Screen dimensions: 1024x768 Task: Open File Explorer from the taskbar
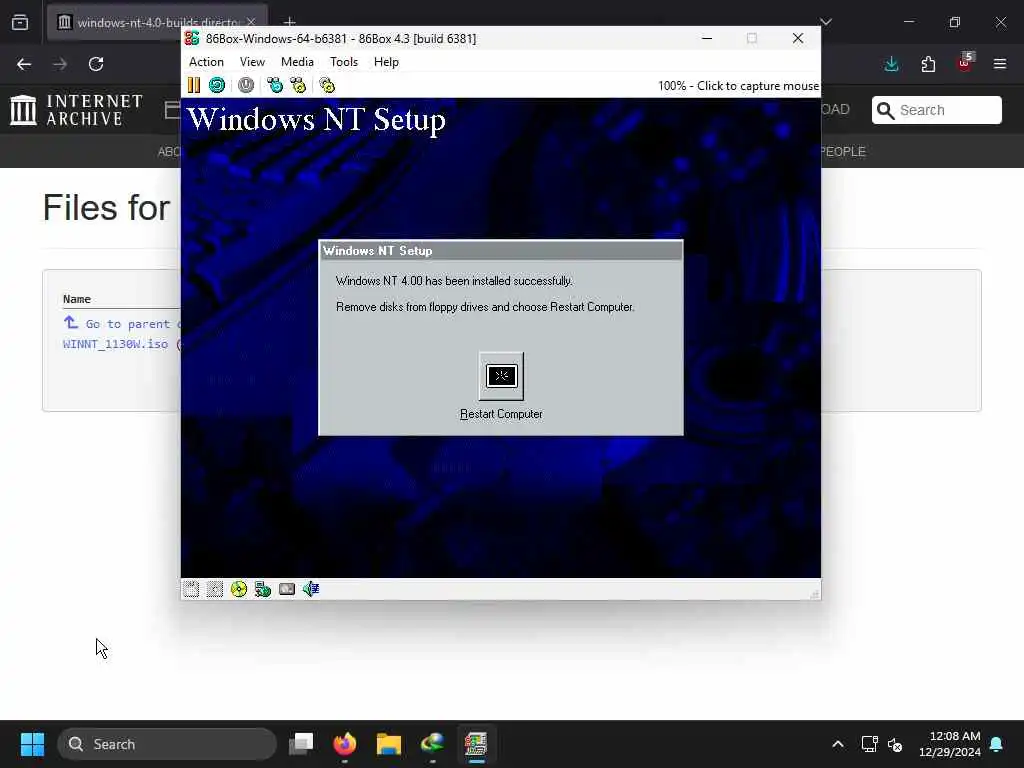[x=389, y=744]
